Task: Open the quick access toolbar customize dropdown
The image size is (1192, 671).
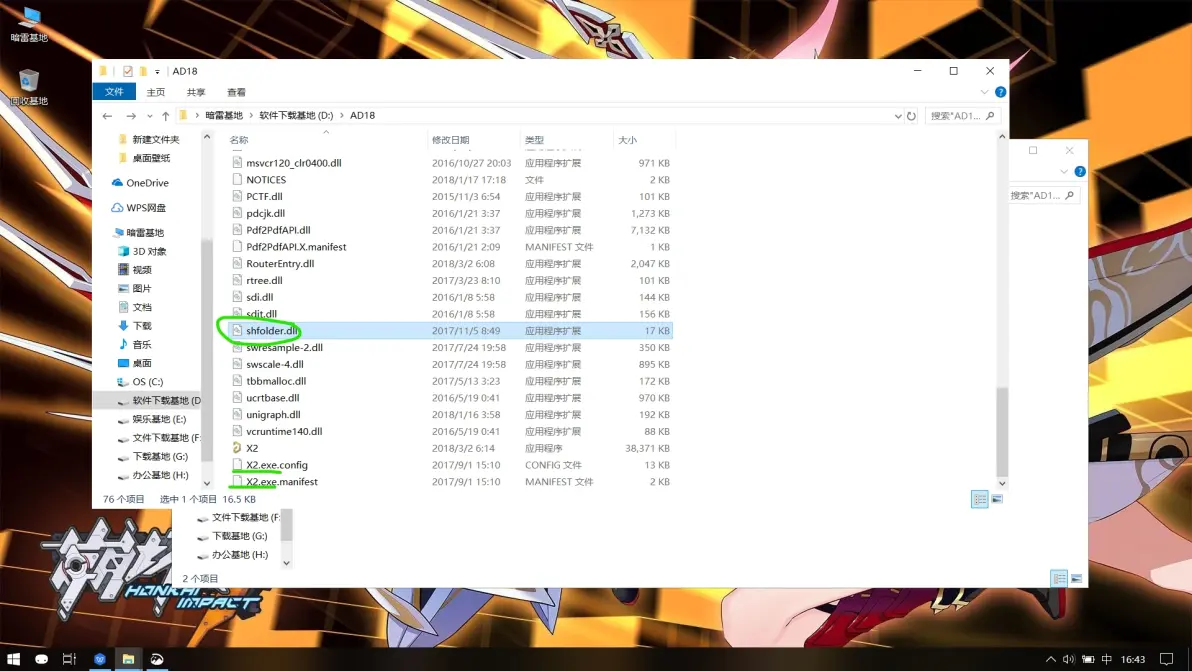Action: click(x=157, y=71)
